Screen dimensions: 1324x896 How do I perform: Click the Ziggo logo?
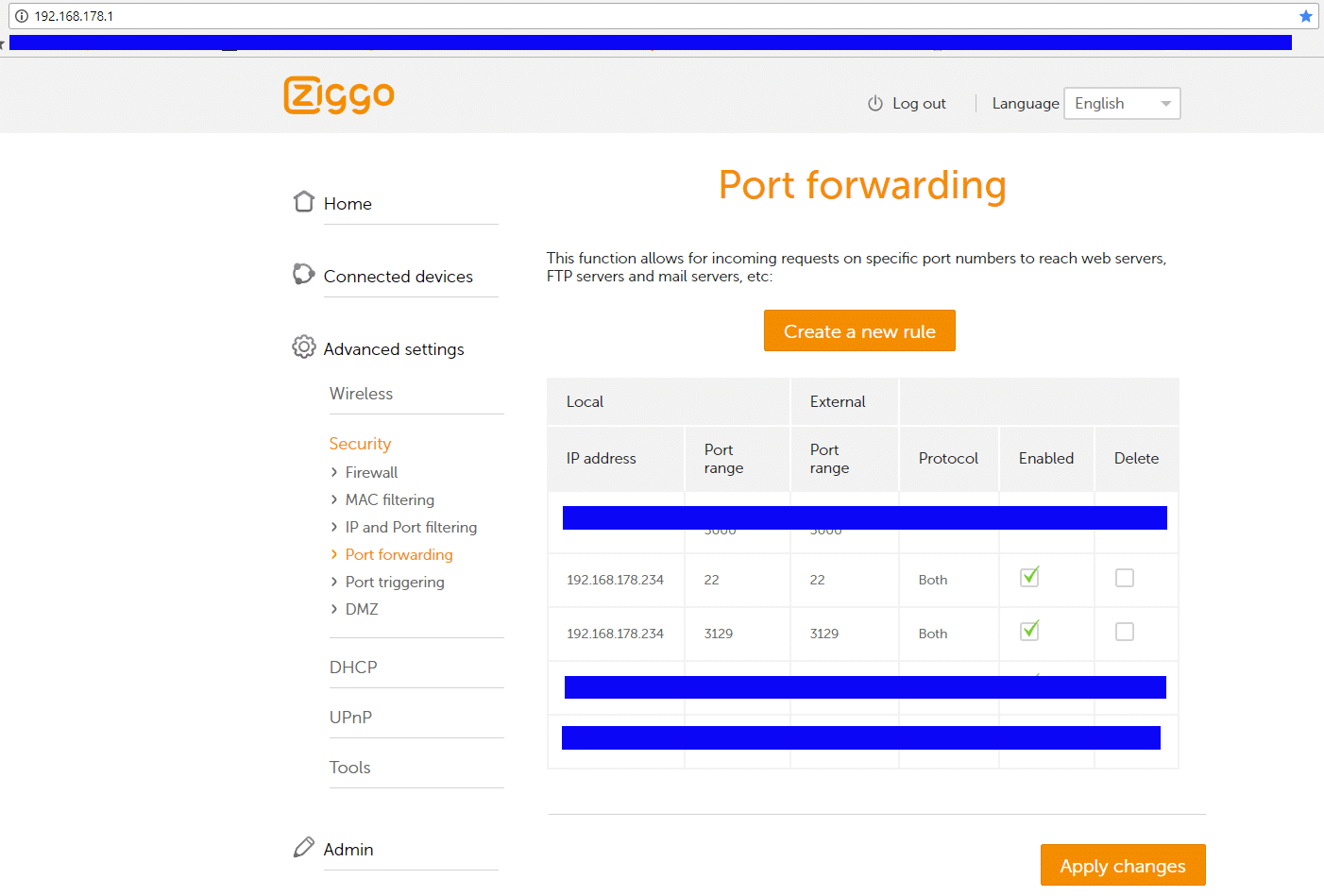(x=339, y=95)
